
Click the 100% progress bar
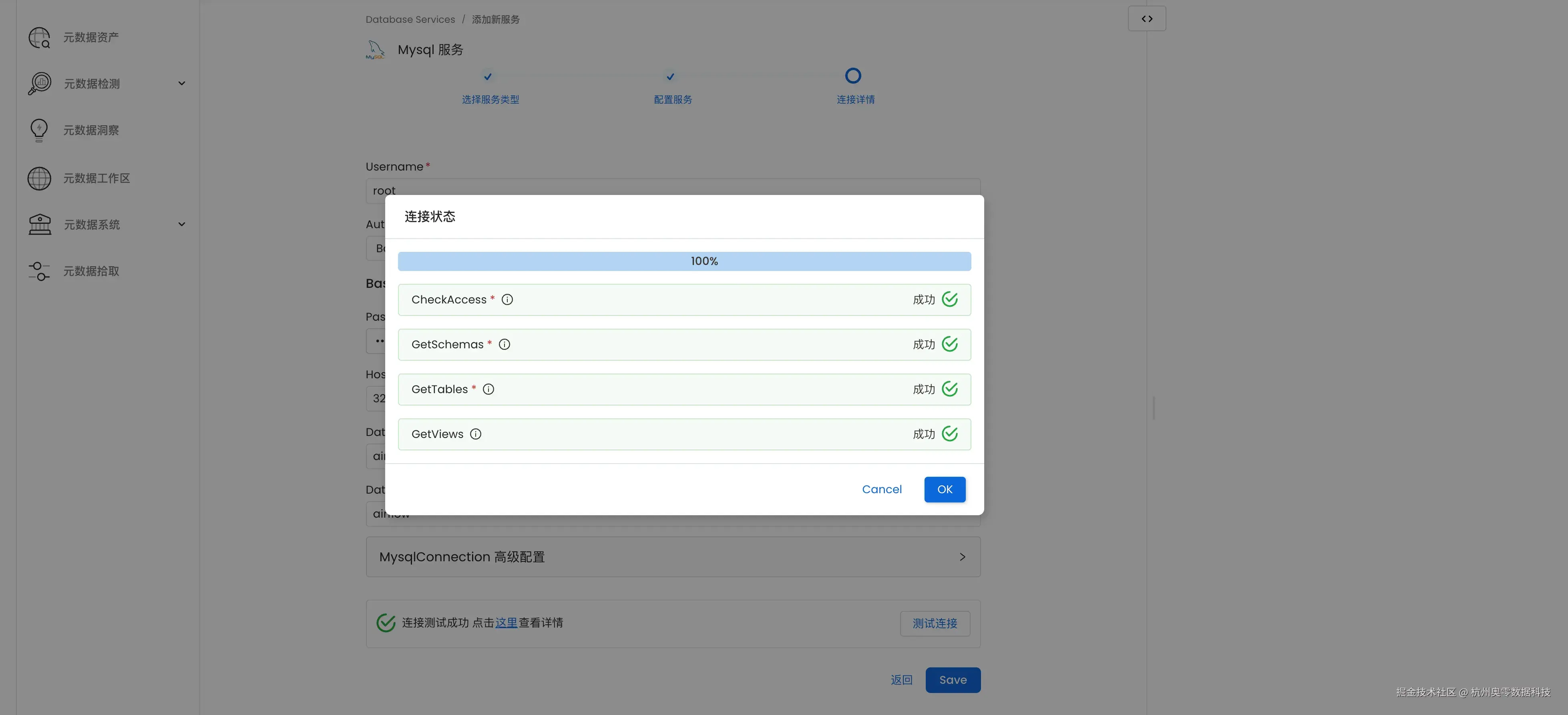[x=684, y=261]
